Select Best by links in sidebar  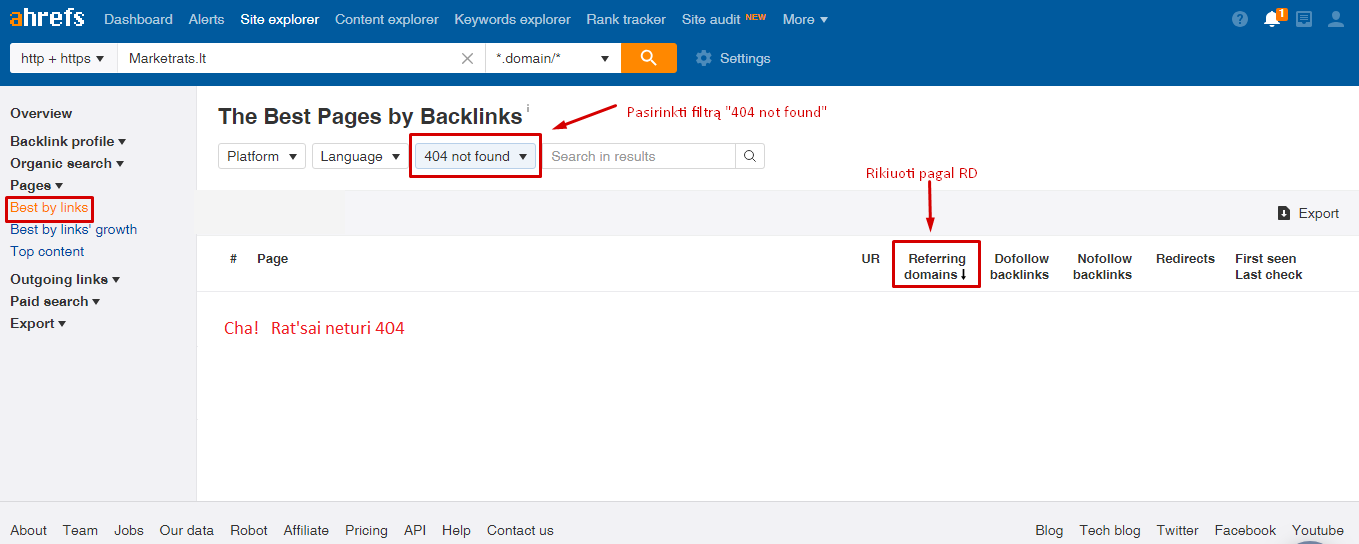[49, 207]
